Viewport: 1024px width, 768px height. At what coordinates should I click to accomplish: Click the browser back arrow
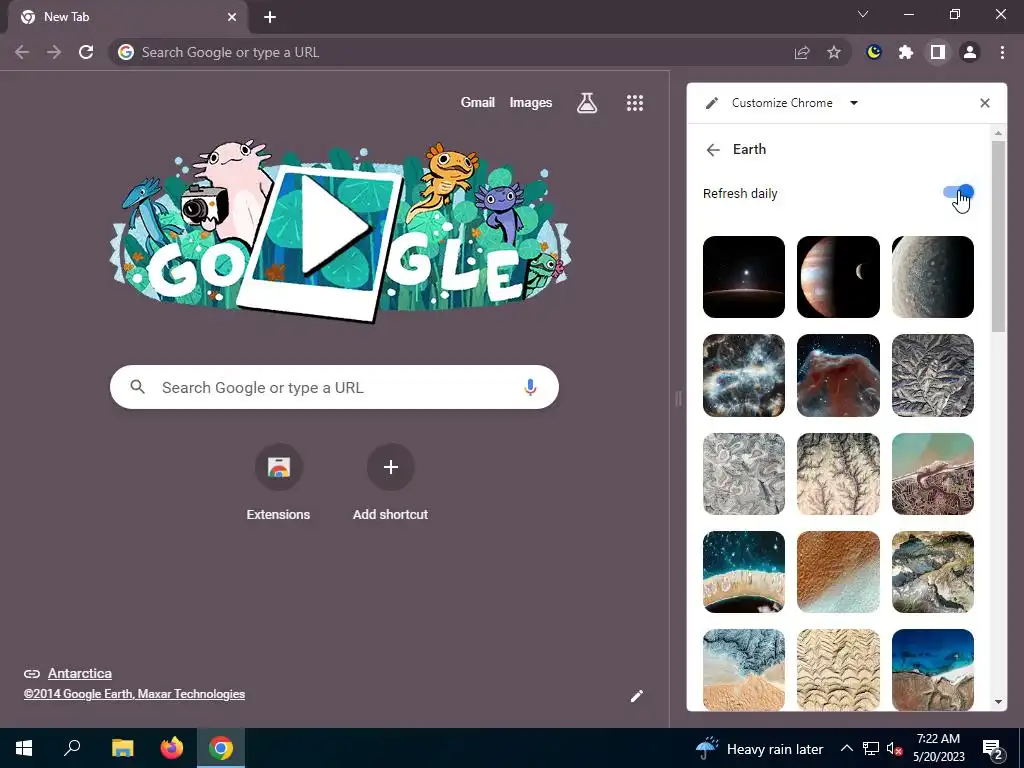pos(22,52)
